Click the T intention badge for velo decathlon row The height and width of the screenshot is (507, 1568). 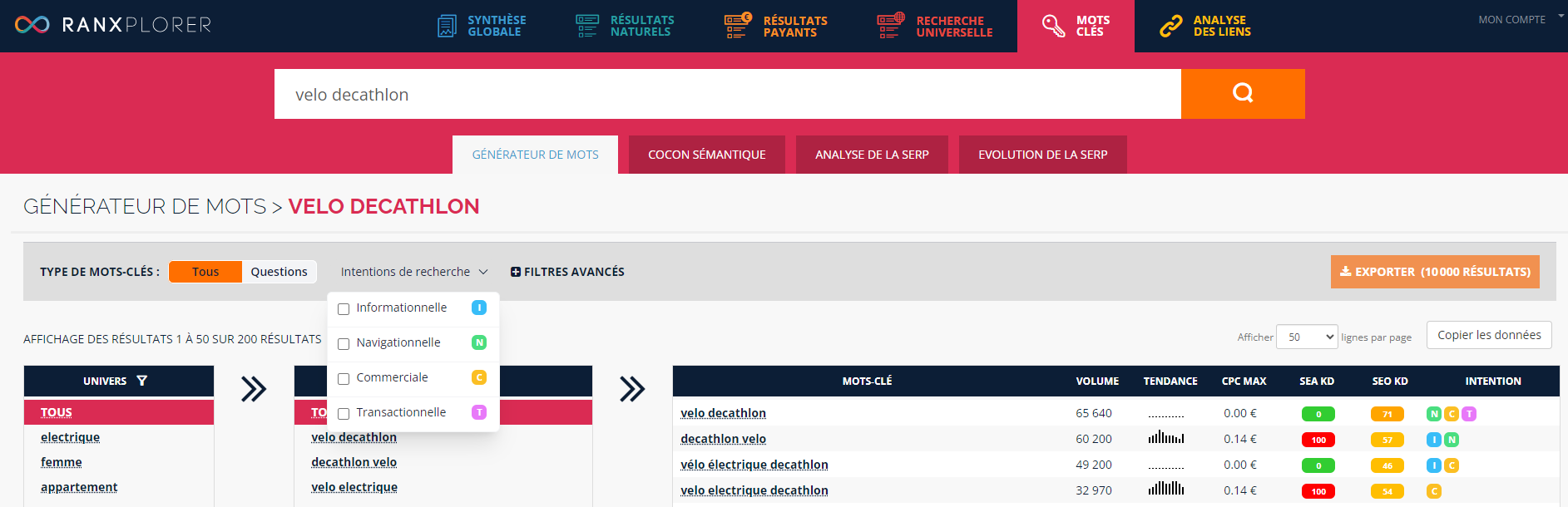1469,414
